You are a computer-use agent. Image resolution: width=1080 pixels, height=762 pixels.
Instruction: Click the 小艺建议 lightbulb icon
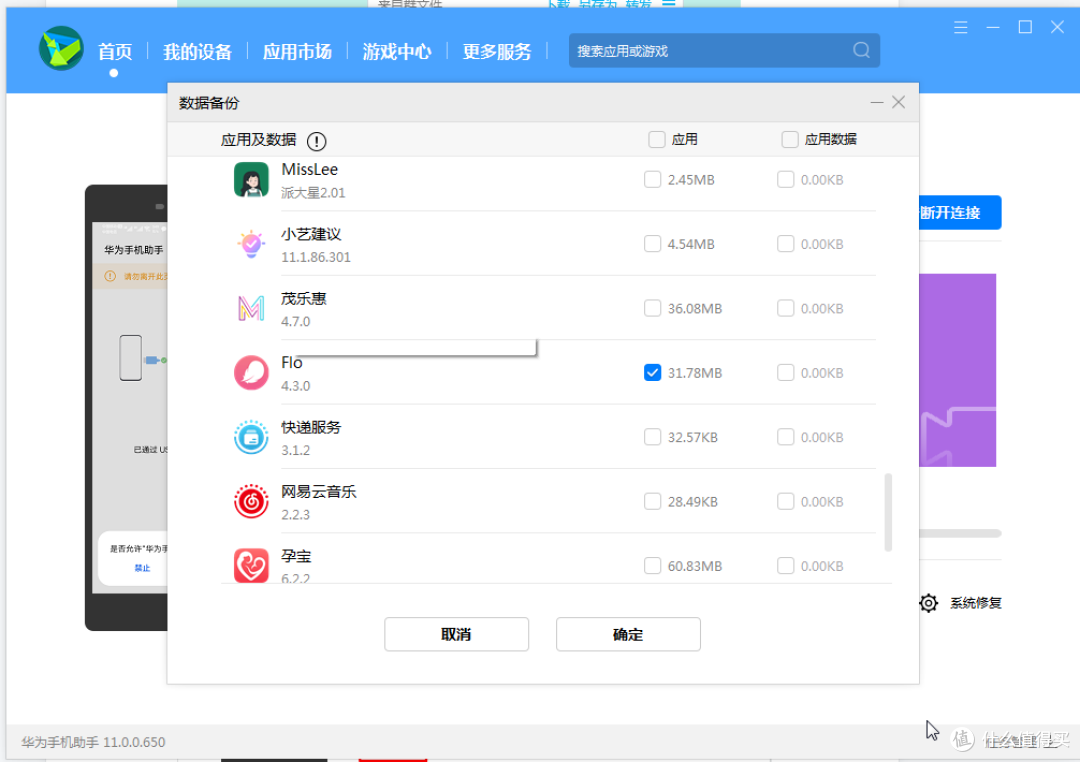[251, 244]
